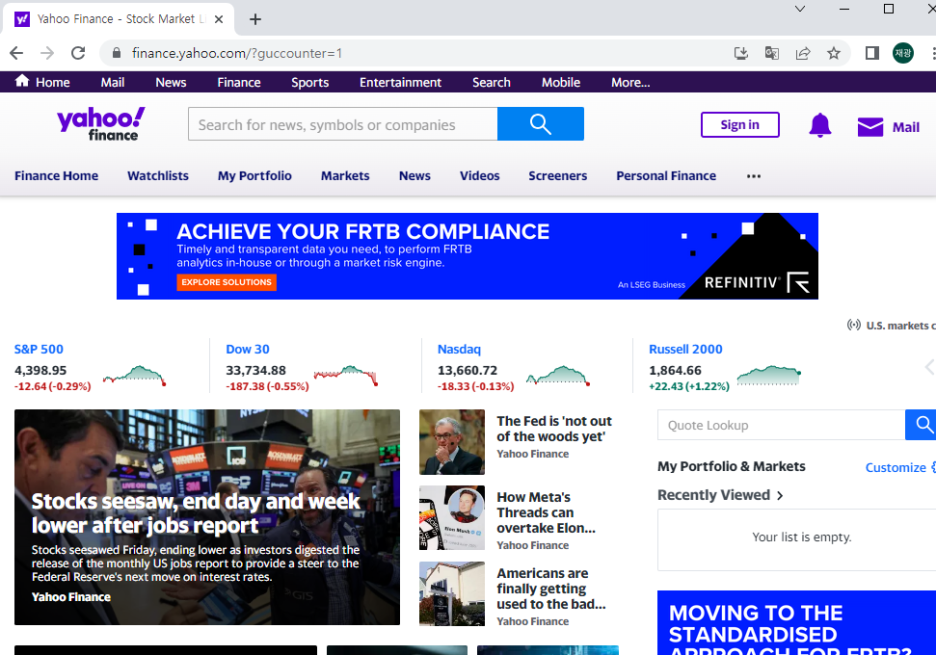Screen dimensions: 936x655
Task: Click News in the top purple bar
Action: [x=171, y=82]
